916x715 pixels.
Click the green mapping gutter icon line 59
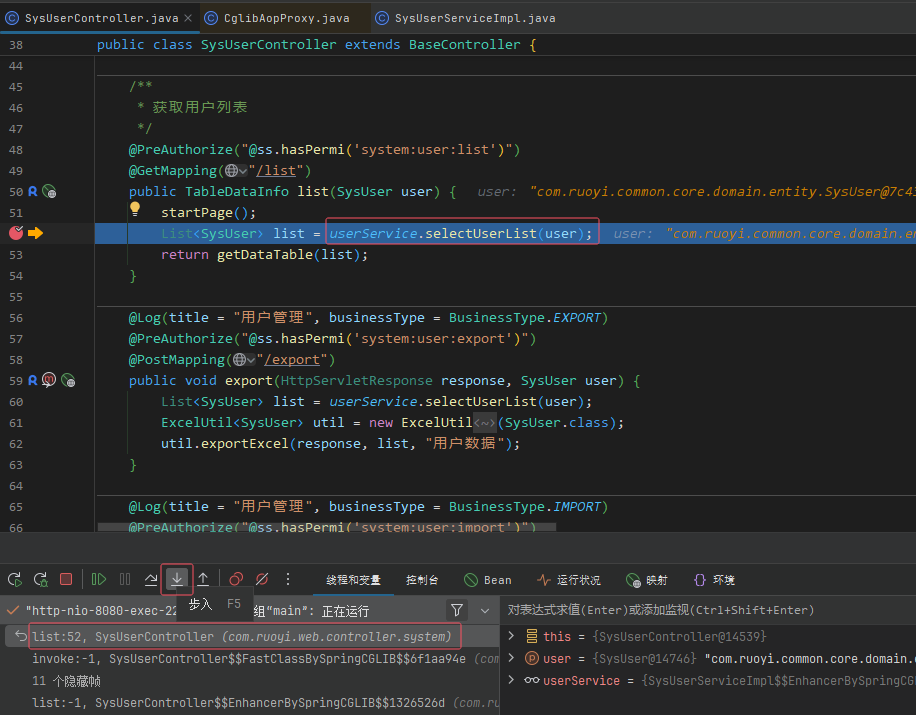click(68, 381)
